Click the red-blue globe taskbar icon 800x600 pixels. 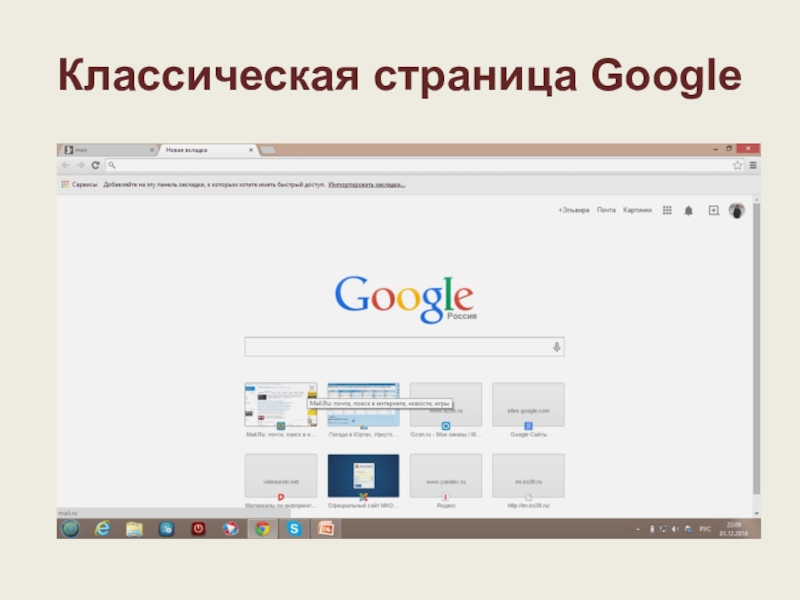tap(230, 529)
